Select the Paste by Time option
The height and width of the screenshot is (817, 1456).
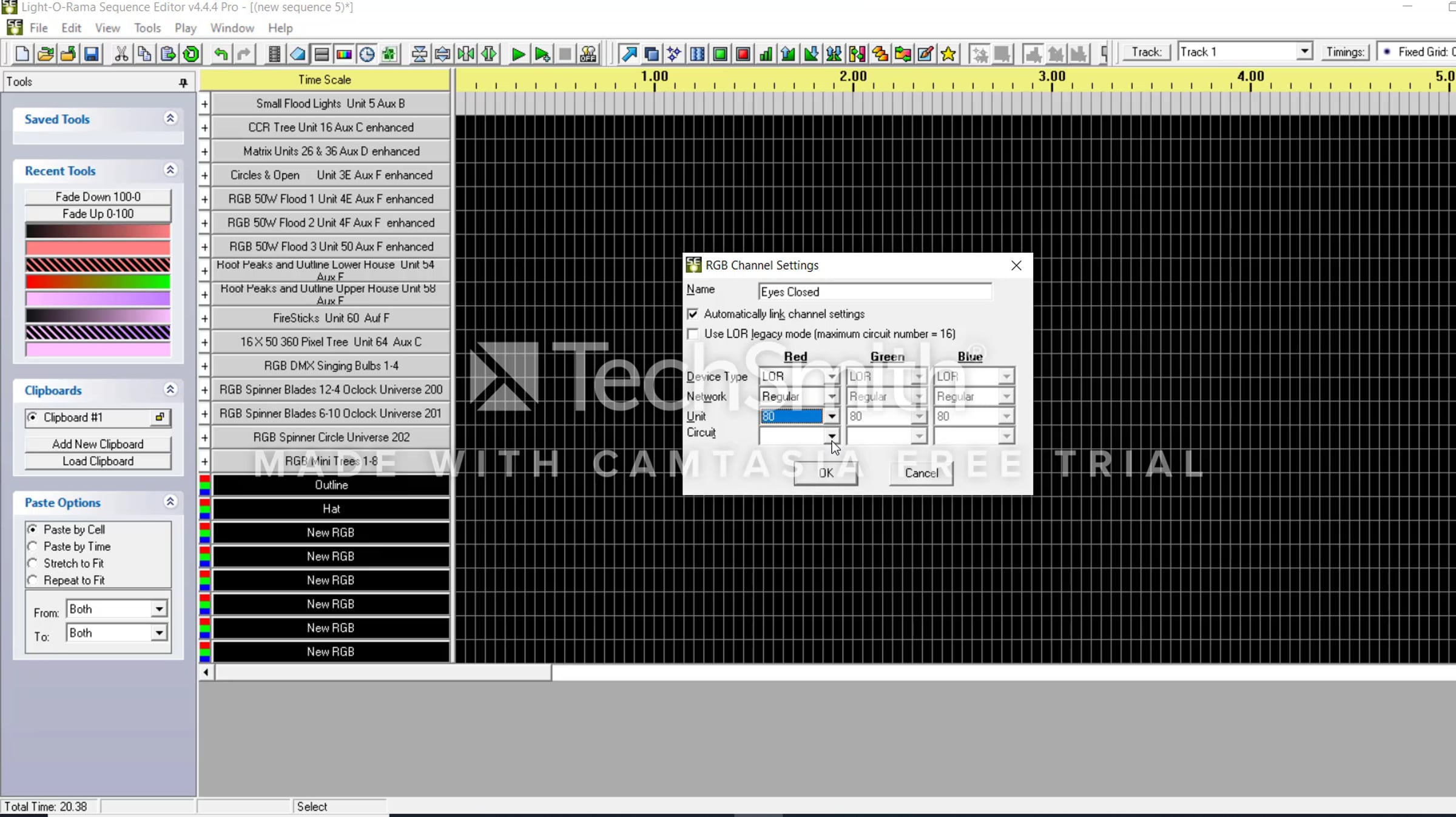33,546
